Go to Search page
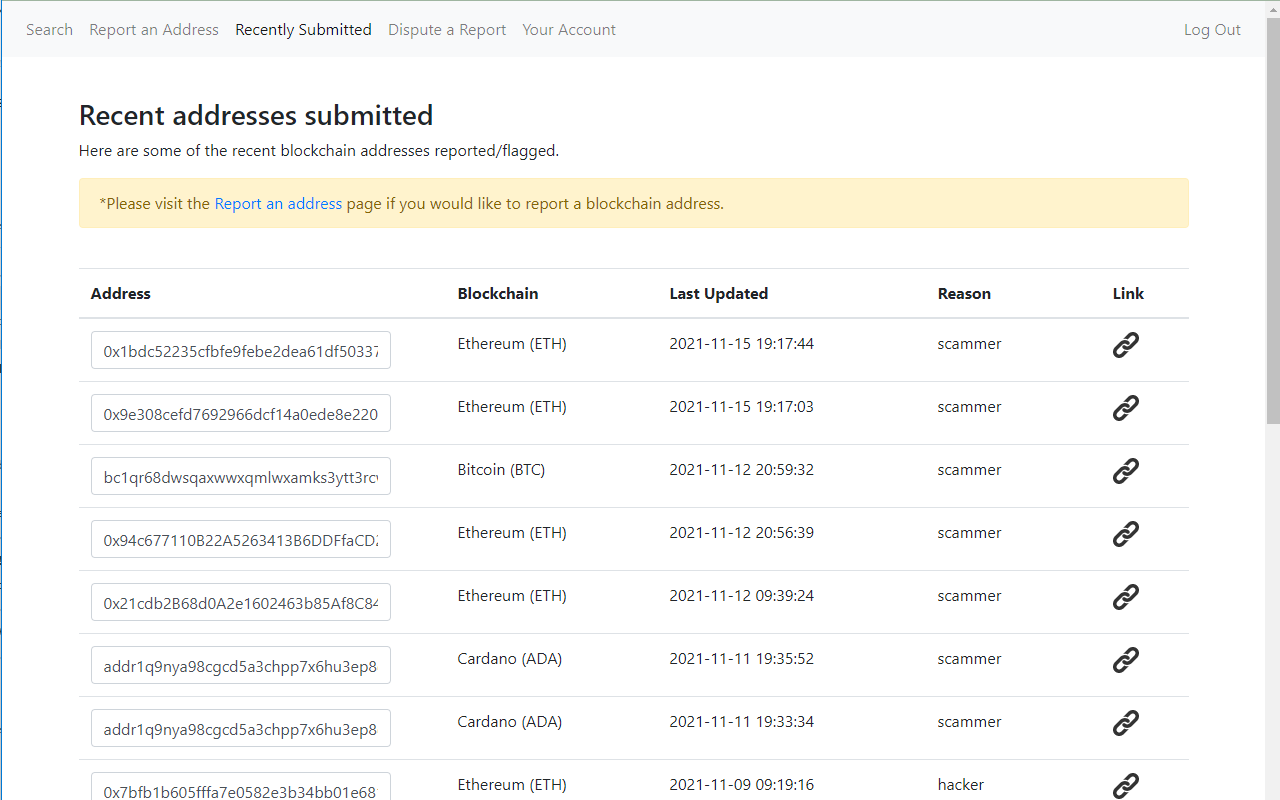Screen dimensions: 1280x800 coord(49,30)
